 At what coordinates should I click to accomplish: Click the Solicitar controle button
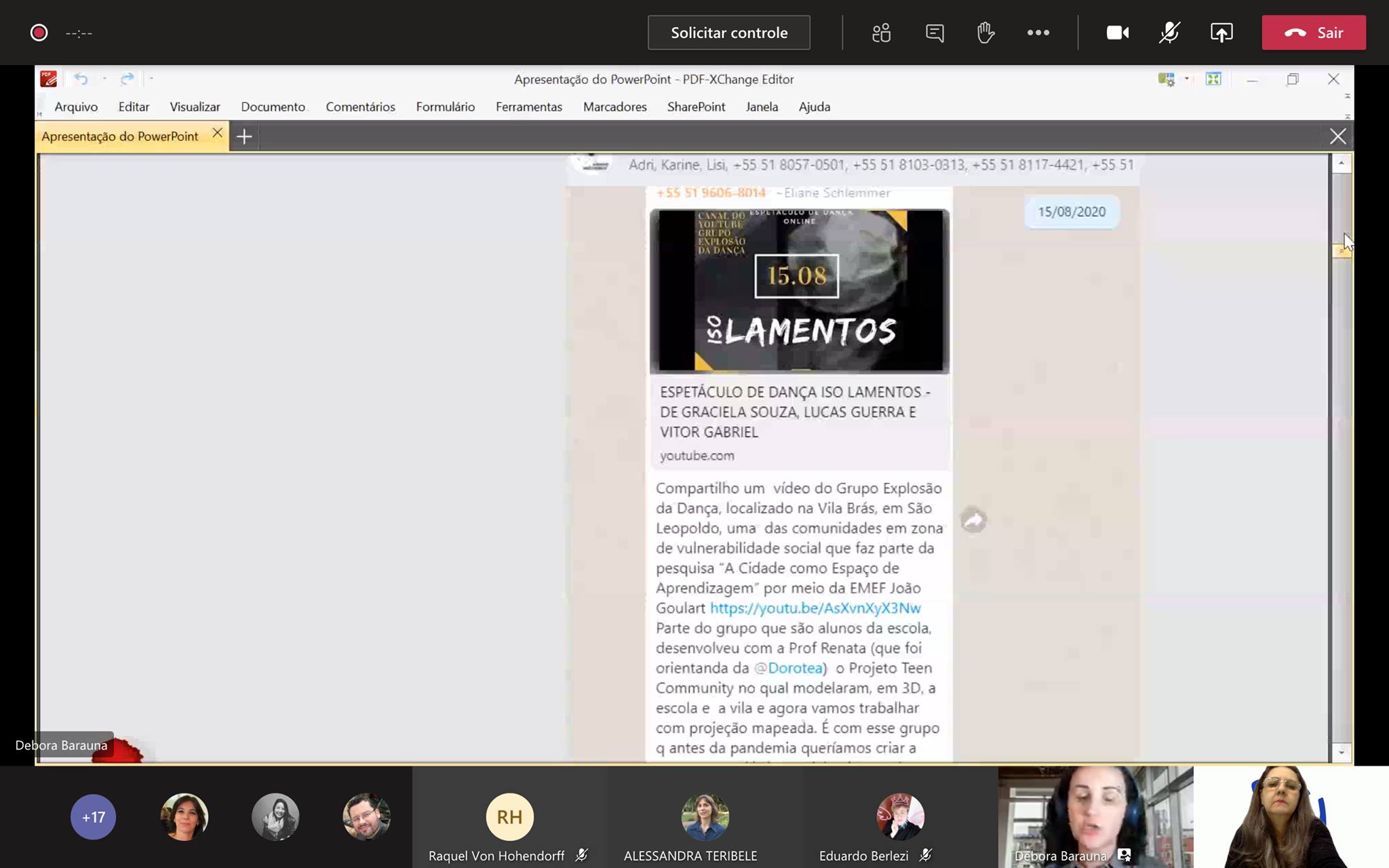pyautogui.click(x=728, y=33)
